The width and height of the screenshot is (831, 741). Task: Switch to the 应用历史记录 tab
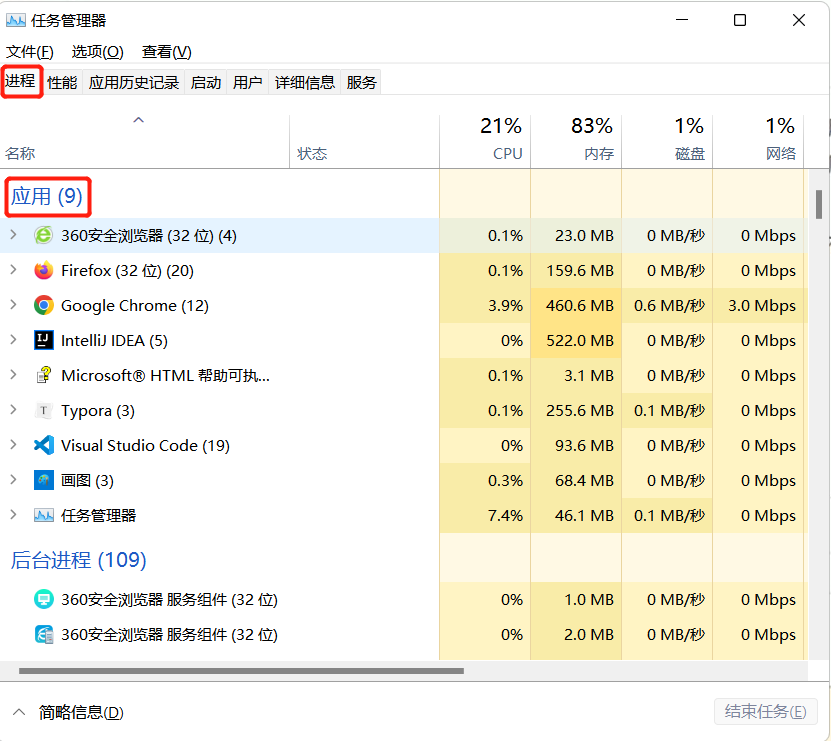click(134, 83)
